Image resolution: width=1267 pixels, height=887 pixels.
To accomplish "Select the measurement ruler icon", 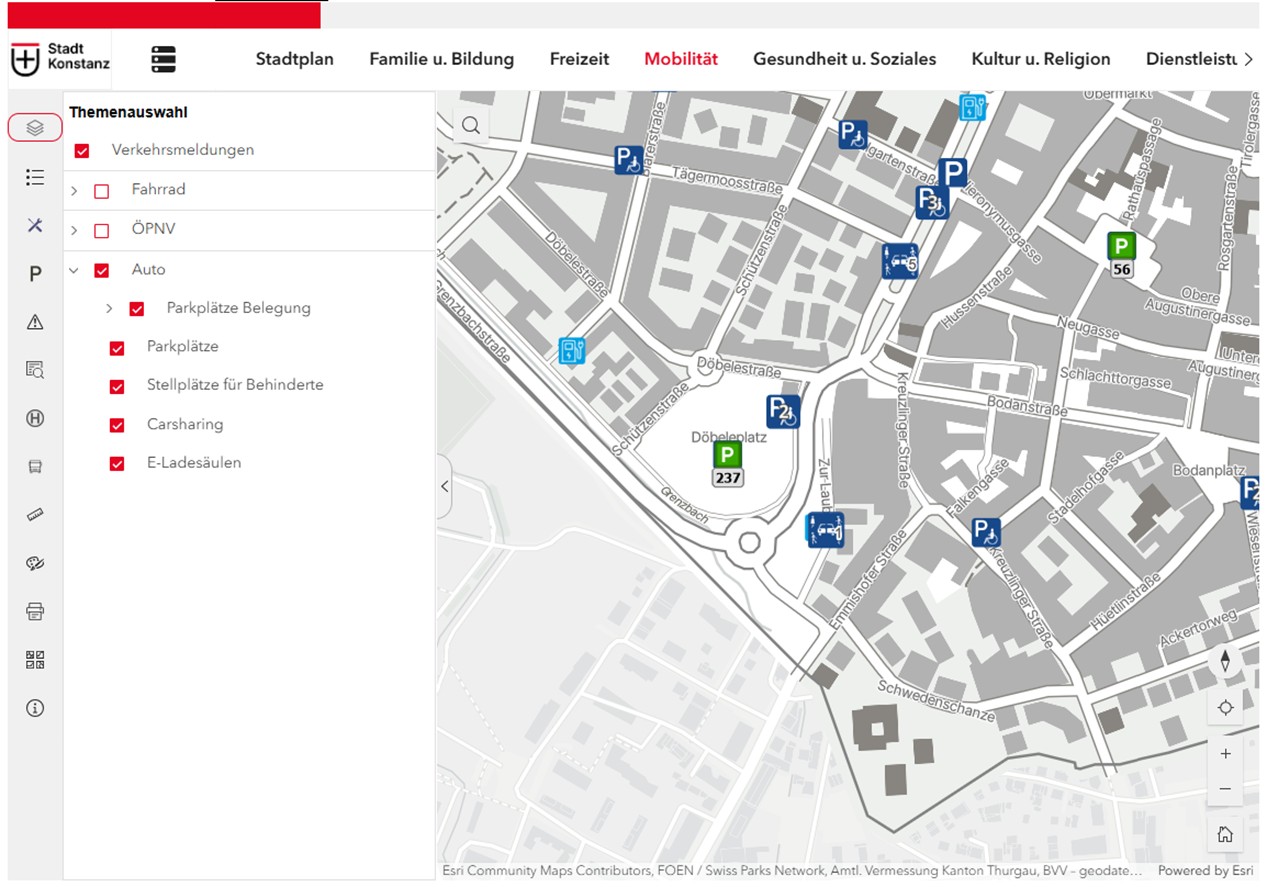I will point(34,514).
